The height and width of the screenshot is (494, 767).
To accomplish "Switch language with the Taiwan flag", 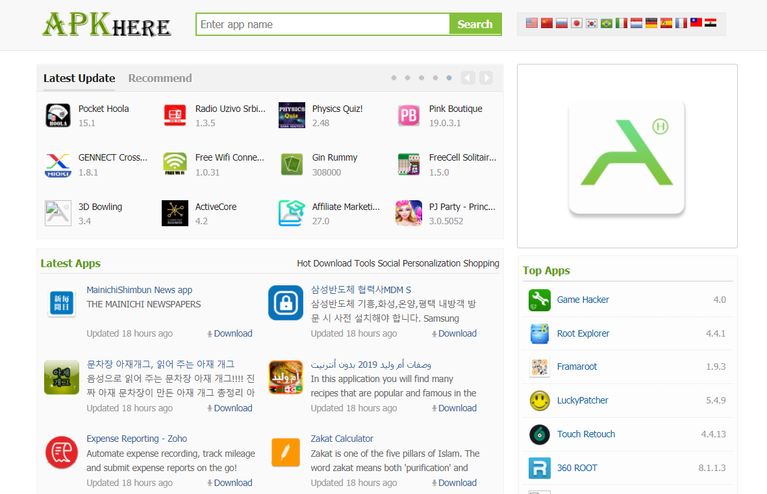I will (x=696, y=23).
